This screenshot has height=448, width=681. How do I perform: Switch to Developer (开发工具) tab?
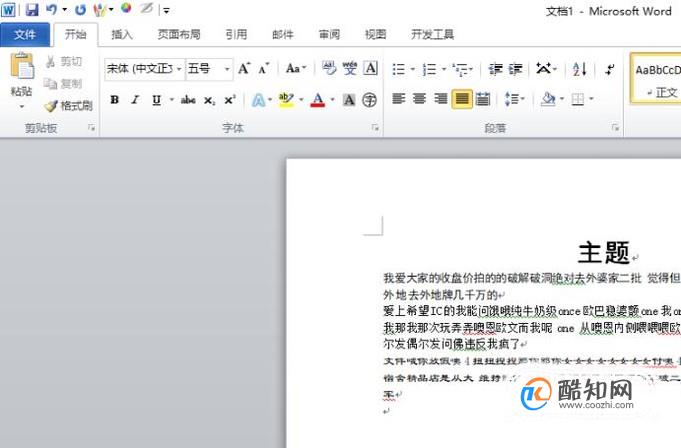click(433, 34)
